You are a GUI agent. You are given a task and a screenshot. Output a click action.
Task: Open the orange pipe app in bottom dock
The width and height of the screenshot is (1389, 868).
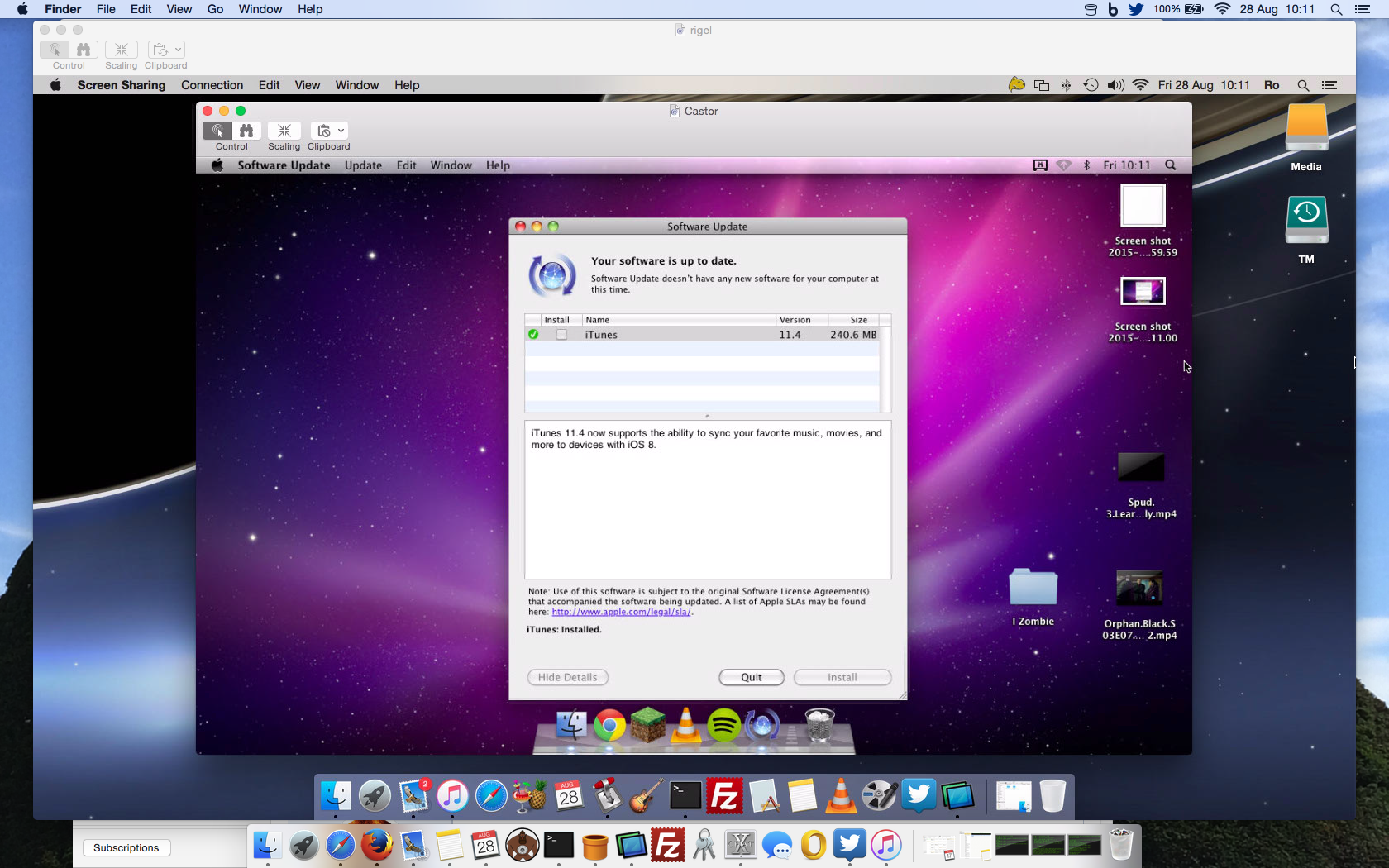[x=594, y=847]
